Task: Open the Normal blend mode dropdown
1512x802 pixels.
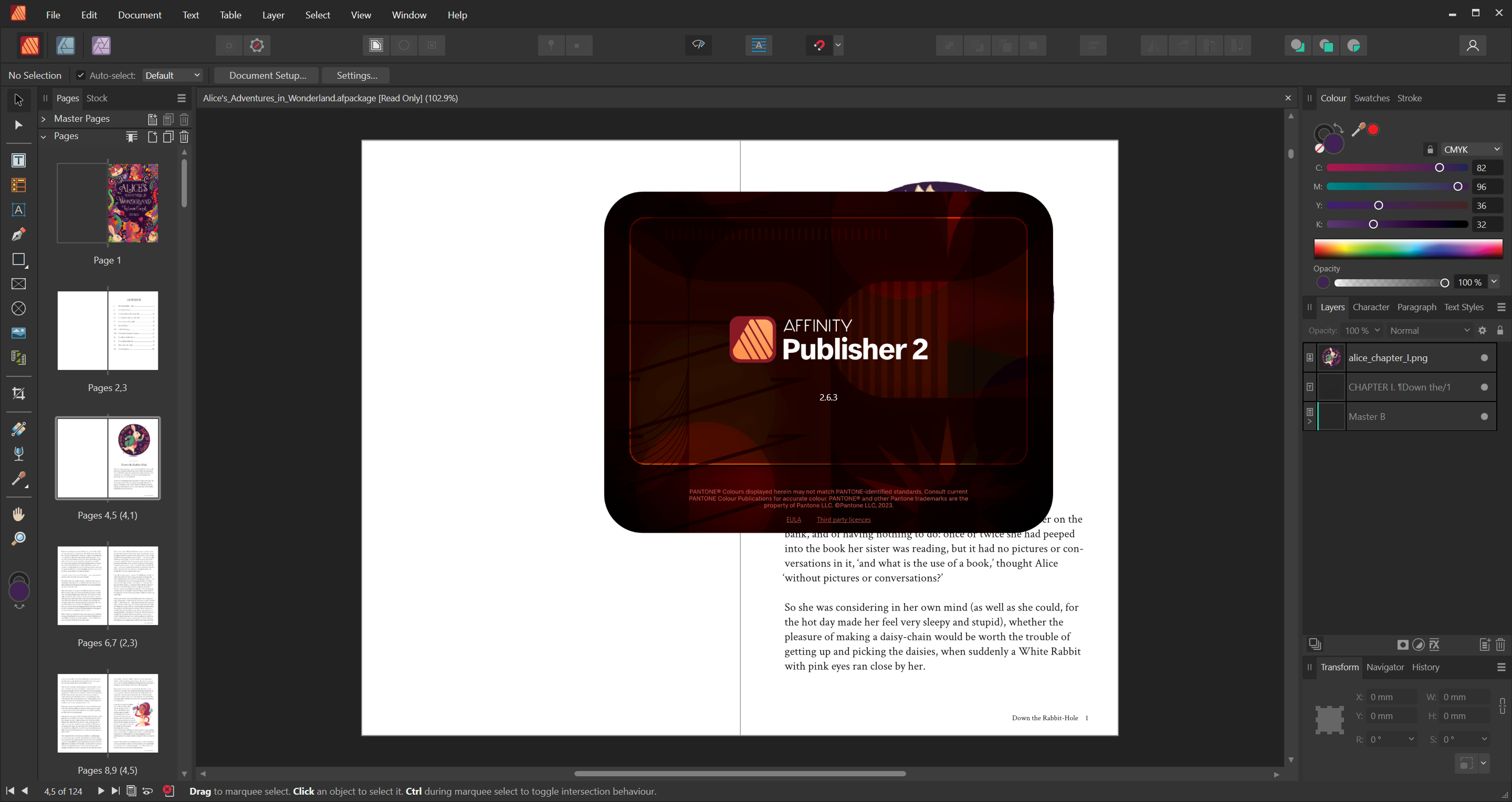Action: tap(1429, 330)
